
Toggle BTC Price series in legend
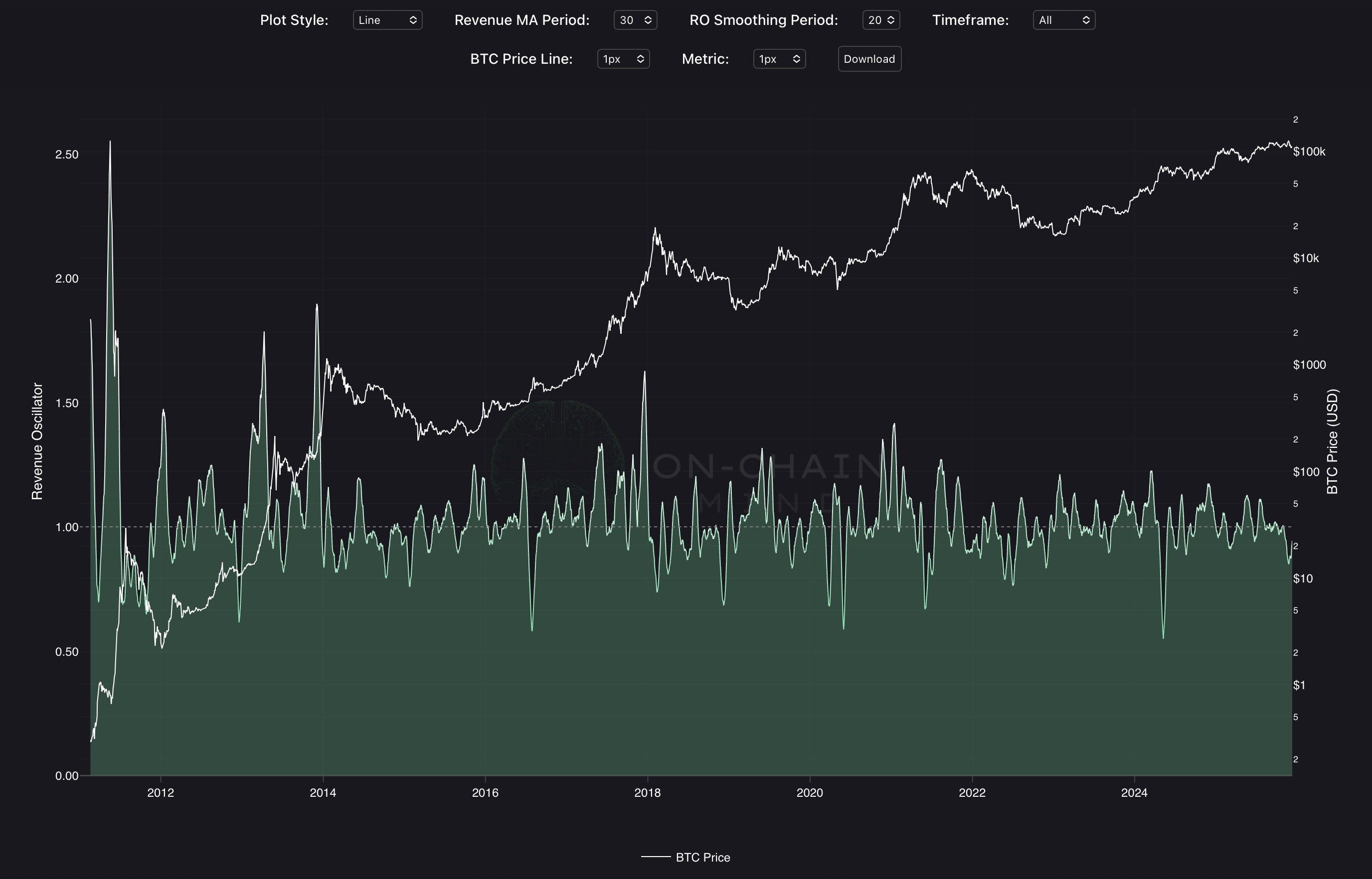coord(702,857)
